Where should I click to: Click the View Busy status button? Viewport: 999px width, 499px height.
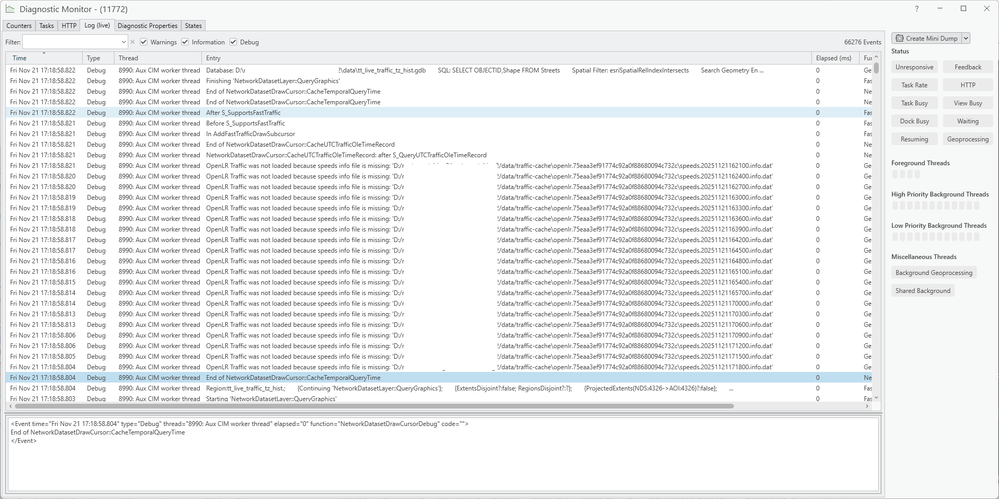(968, 103)
